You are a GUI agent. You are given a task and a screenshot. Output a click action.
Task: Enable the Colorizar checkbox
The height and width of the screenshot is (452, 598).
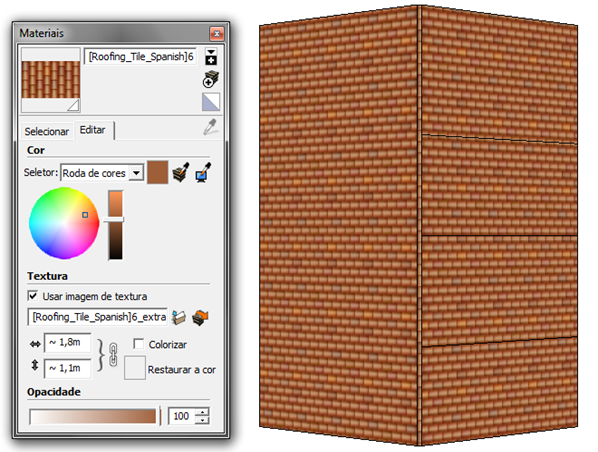pyautogui.click(x=138, y=344)
